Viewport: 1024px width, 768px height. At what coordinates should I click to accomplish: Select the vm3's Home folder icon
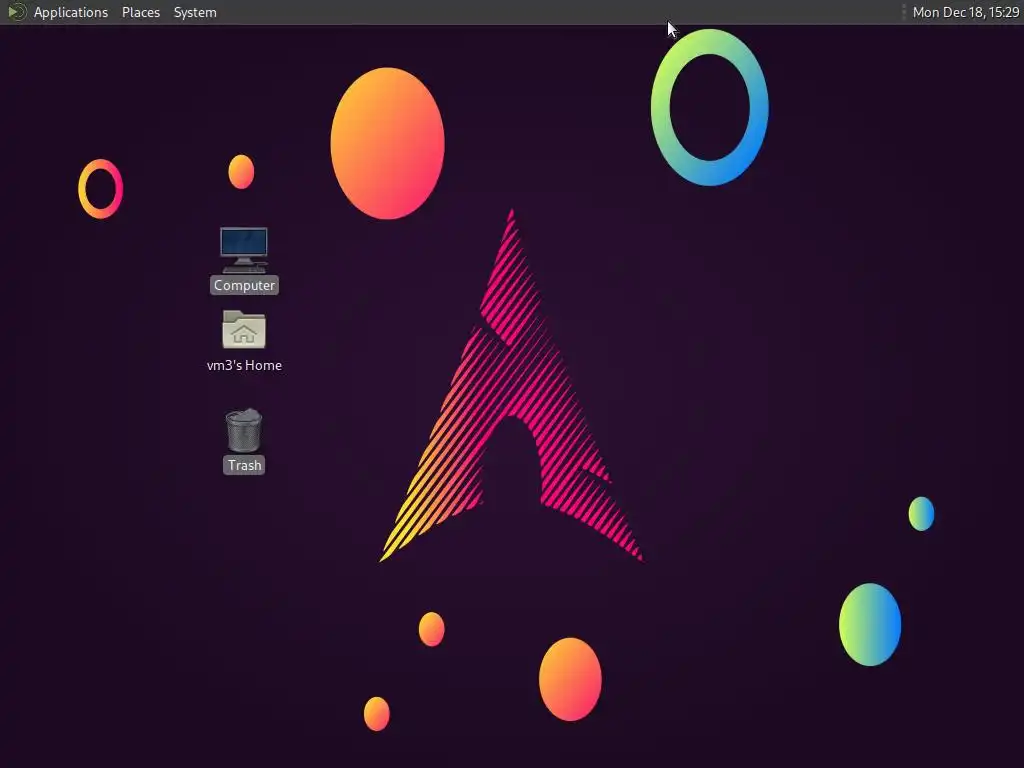(244, 329)
